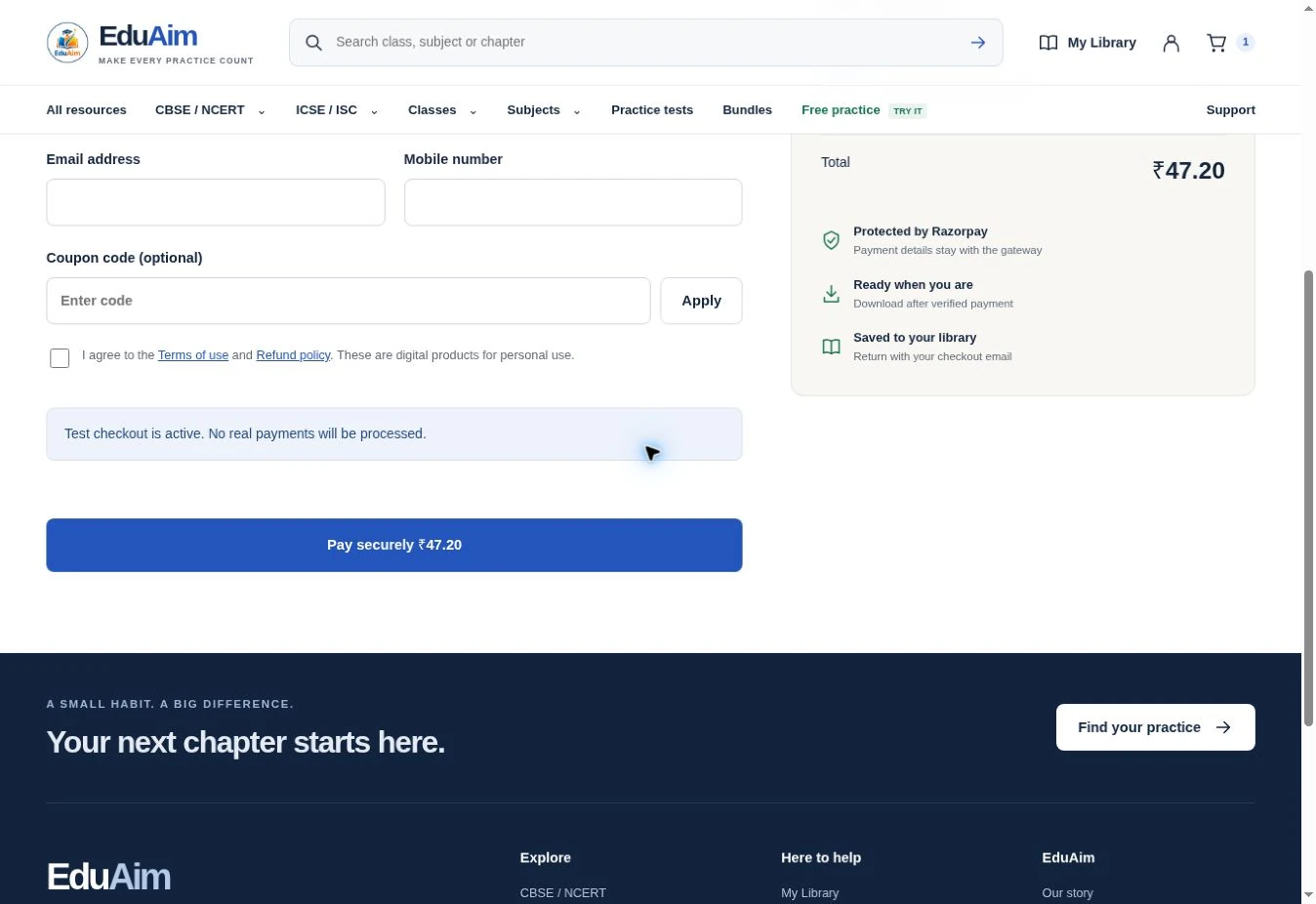Expand the CBSE / NCERT dropdown
The width and height of the screenshot is (1316, 904).
[210, 110]
